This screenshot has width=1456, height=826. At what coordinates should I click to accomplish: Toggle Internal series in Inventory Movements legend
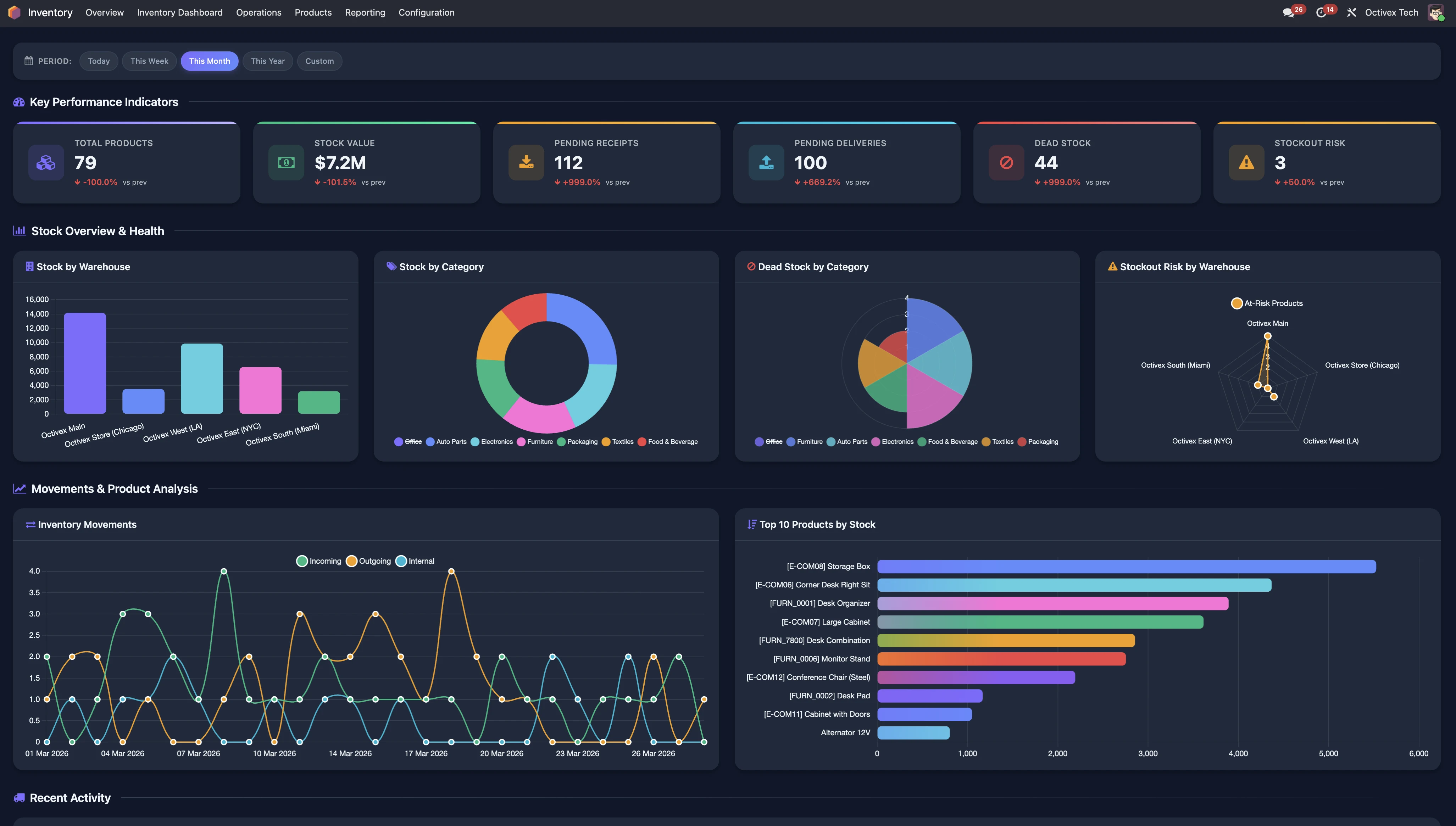click(415, 561)
